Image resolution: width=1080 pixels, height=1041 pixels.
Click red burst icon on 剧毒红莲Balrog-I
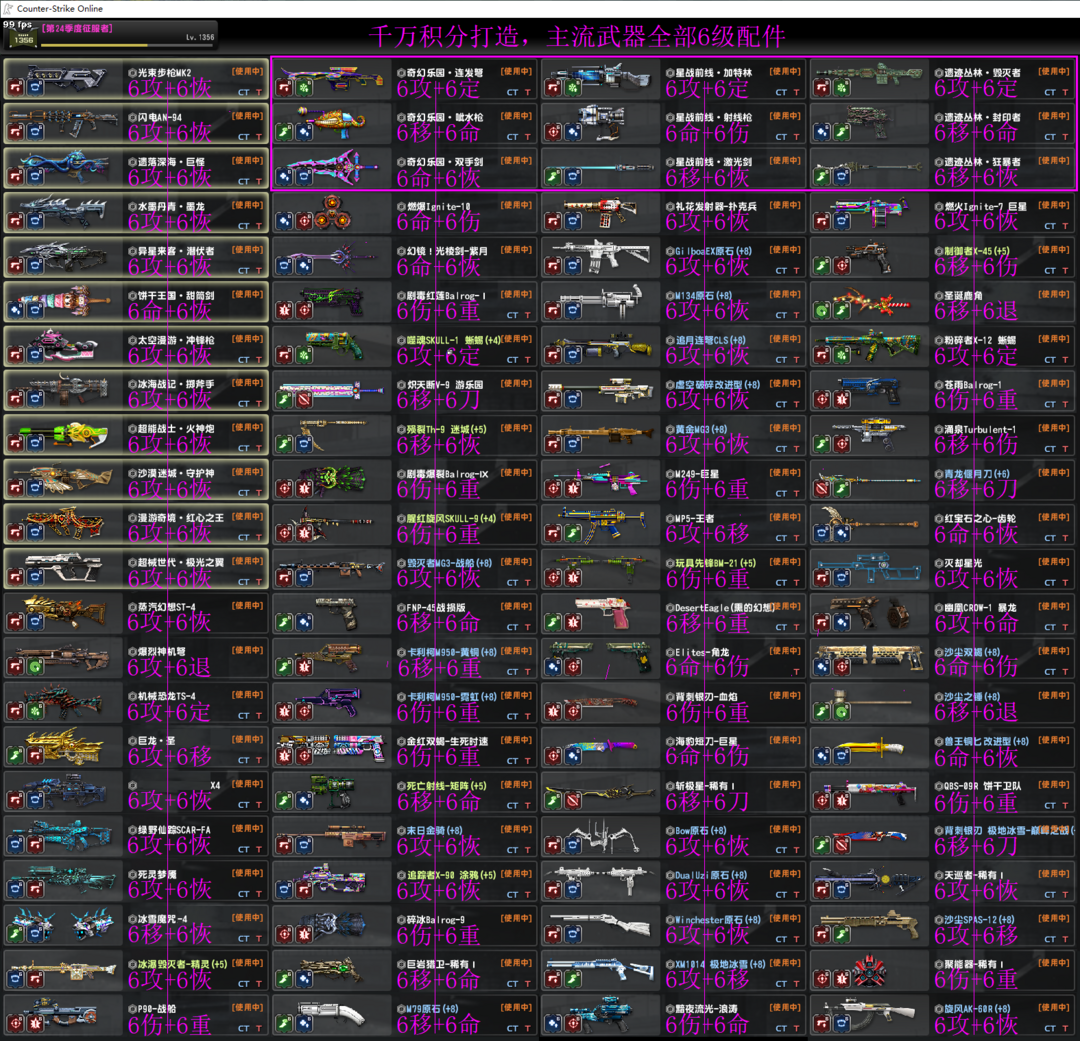pyautogui.click(x=284, y=311)
